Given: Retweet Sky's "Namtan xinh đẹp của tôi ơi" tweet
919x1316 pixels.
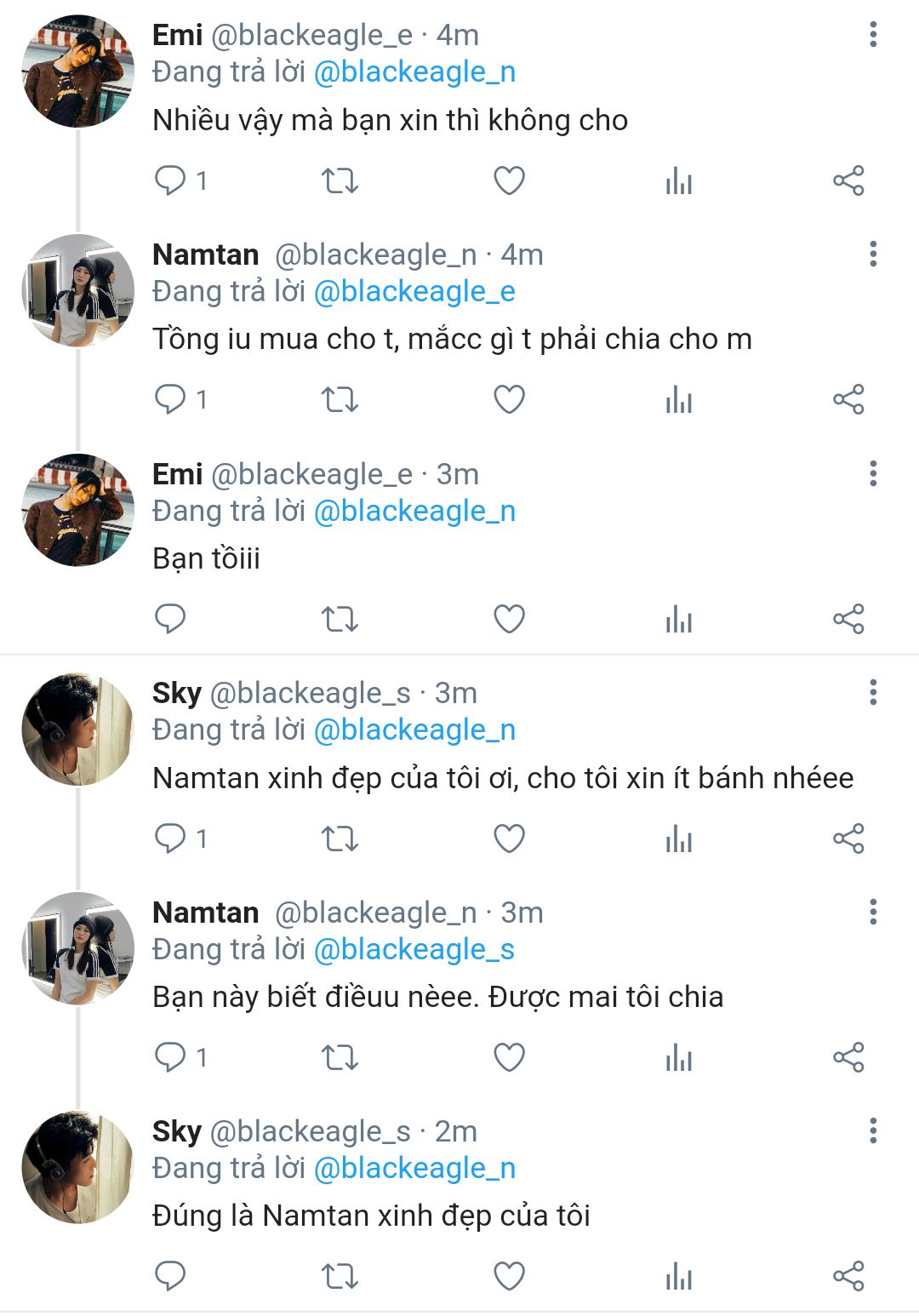Looking at the screenshot, I should tap(340, 838).
